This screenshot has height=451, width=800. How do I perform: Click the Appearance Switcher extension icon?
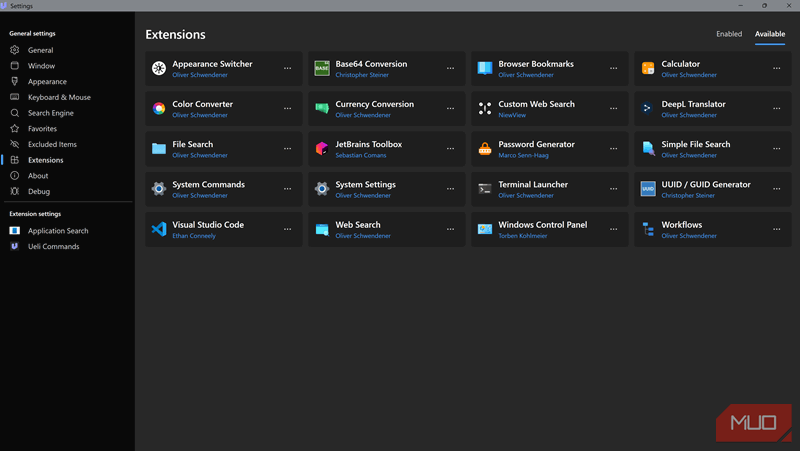(x=159, y=68)
